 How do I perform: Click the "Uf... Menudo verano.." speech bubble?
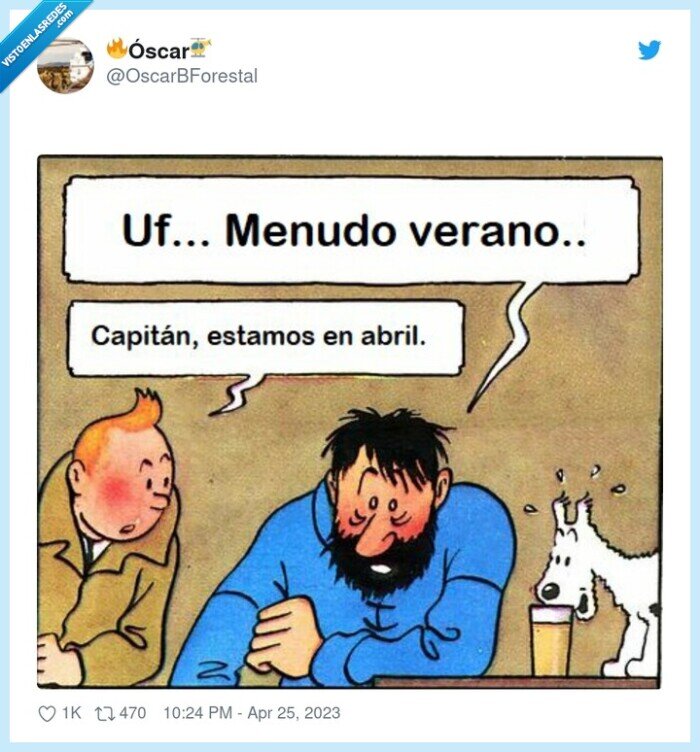(x=351, y=230)
